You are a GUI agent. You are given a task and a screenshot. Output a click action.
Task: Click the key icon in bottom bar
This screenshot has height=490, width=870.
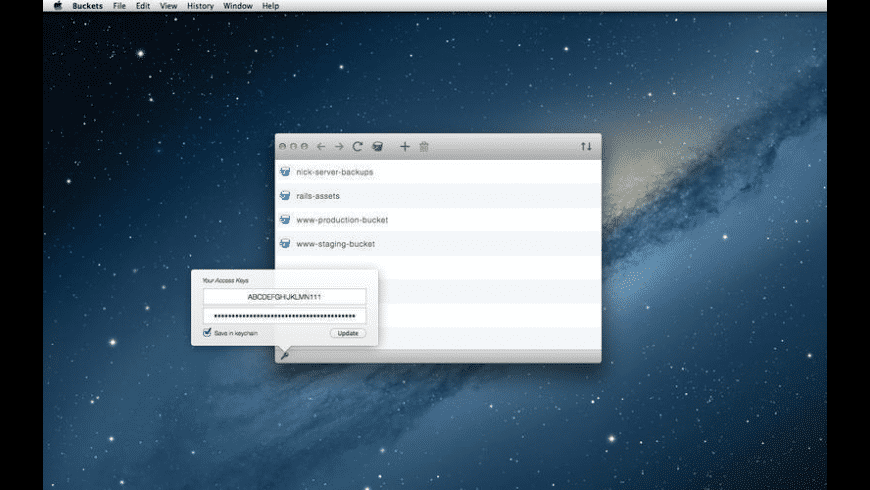coord(285,355)
